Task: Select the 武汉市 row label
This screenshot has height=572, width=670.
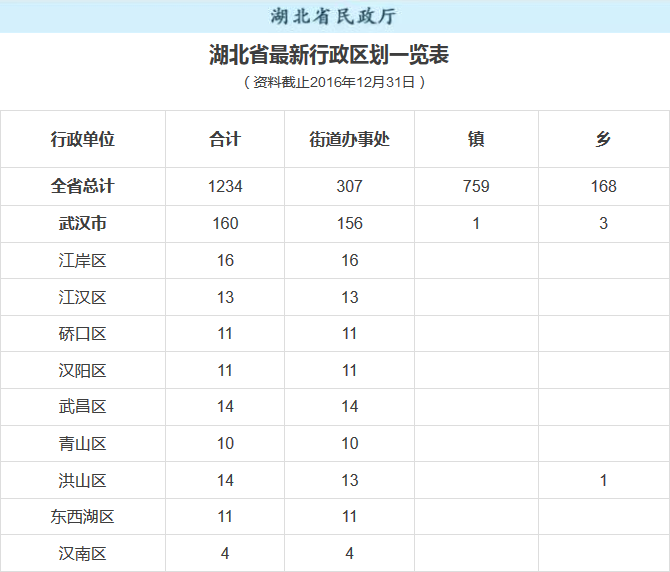Action: [x=82, y=223]
